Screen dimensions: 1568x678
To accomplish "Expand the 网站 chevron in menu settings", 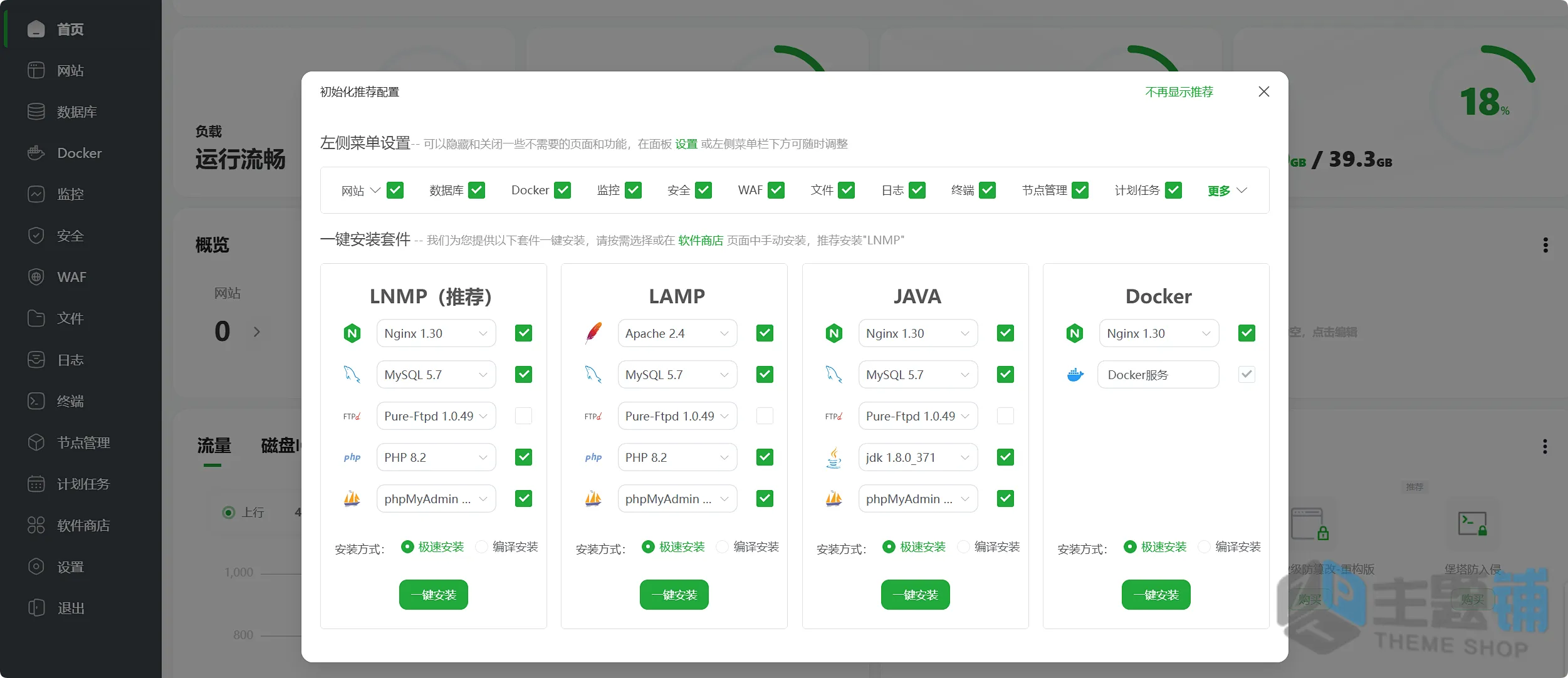I will [375, 190].
